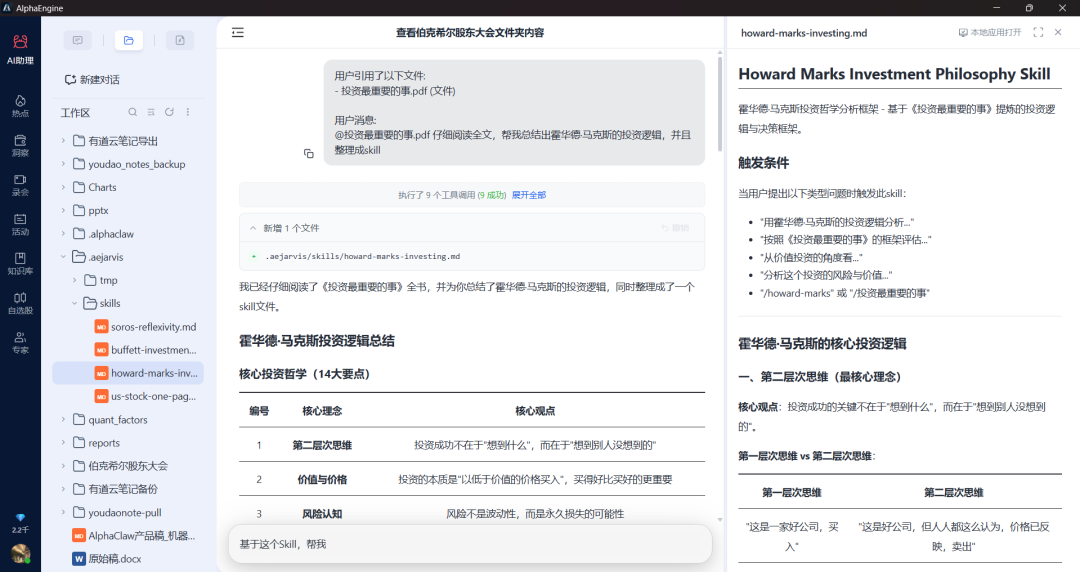
Task: Click 展开全部 to expand tool calls
Action: 528,195
